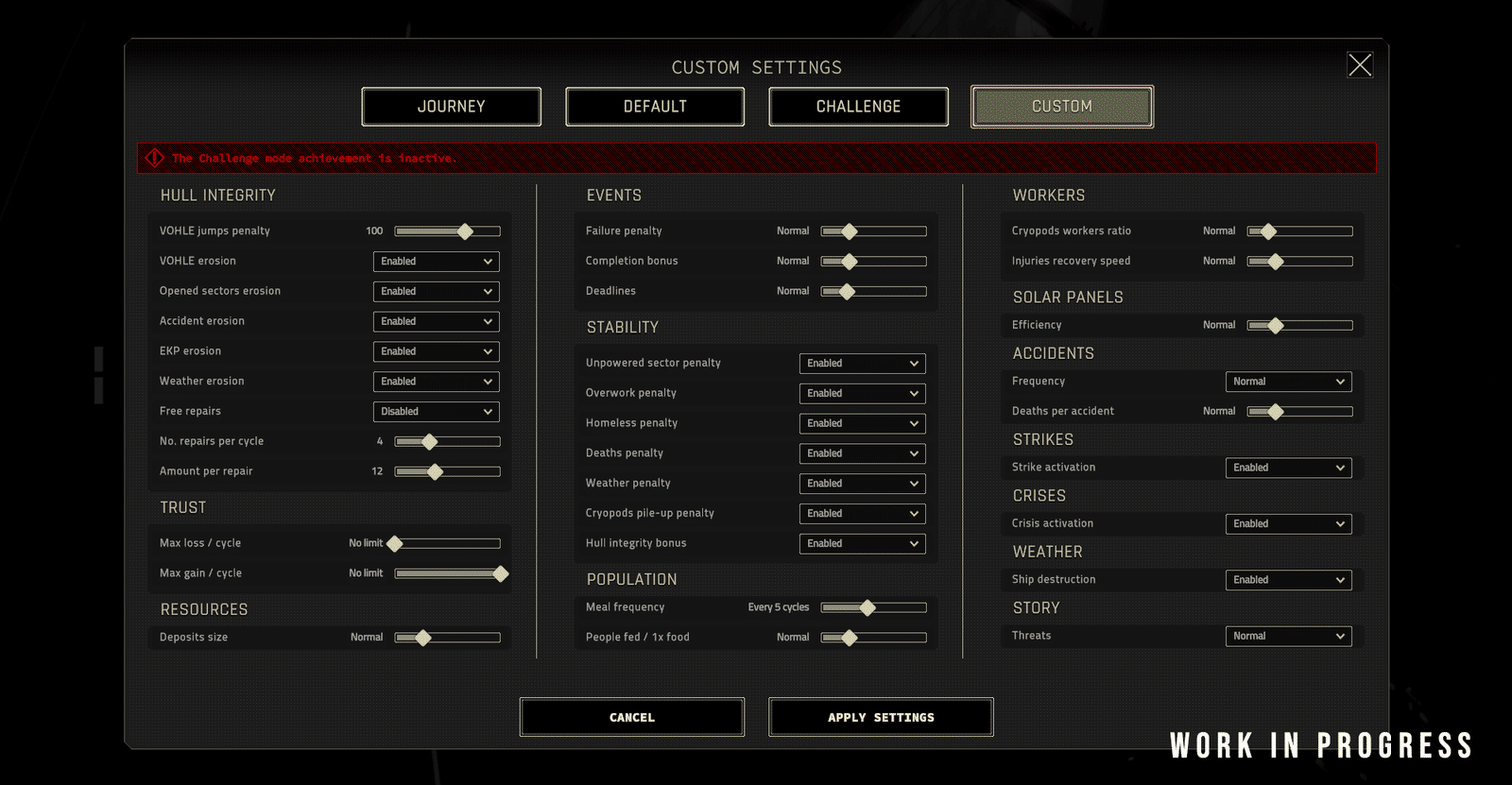Expand the Story Threats dropdown
Image resolution: width=1512 pixels, height=785 pixels.
(x=1289, y=637)
